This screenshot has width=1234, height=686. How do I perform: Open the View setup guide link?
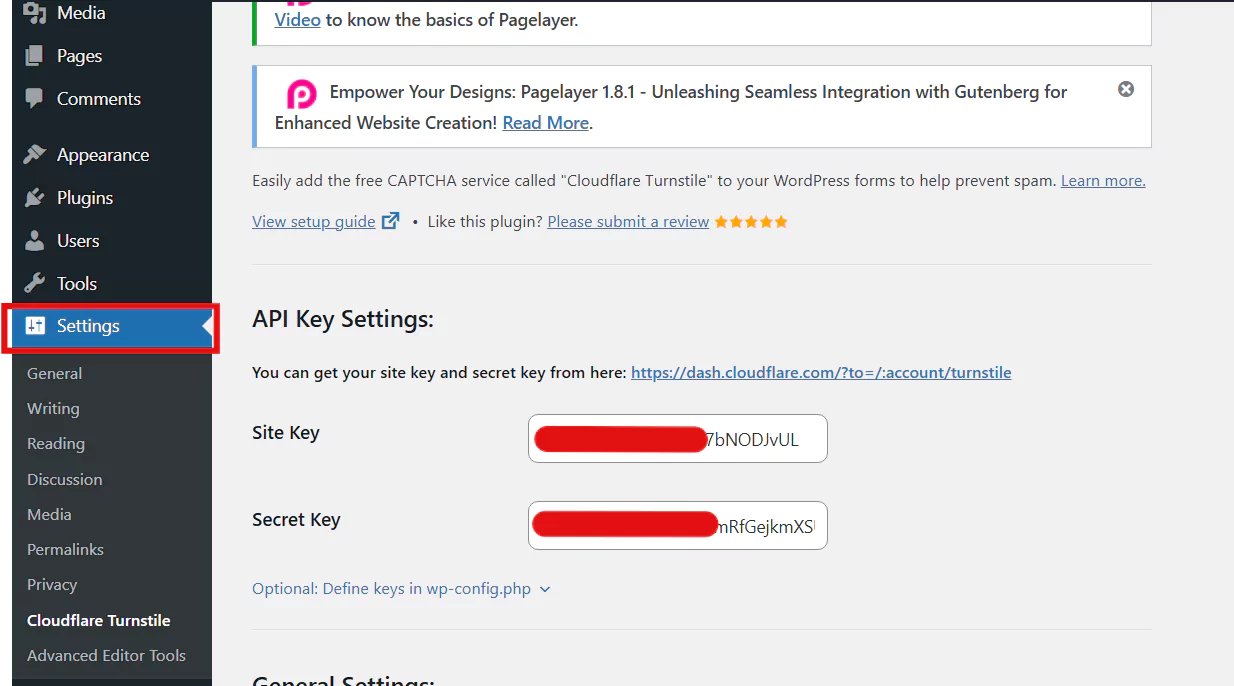[314, 222]
